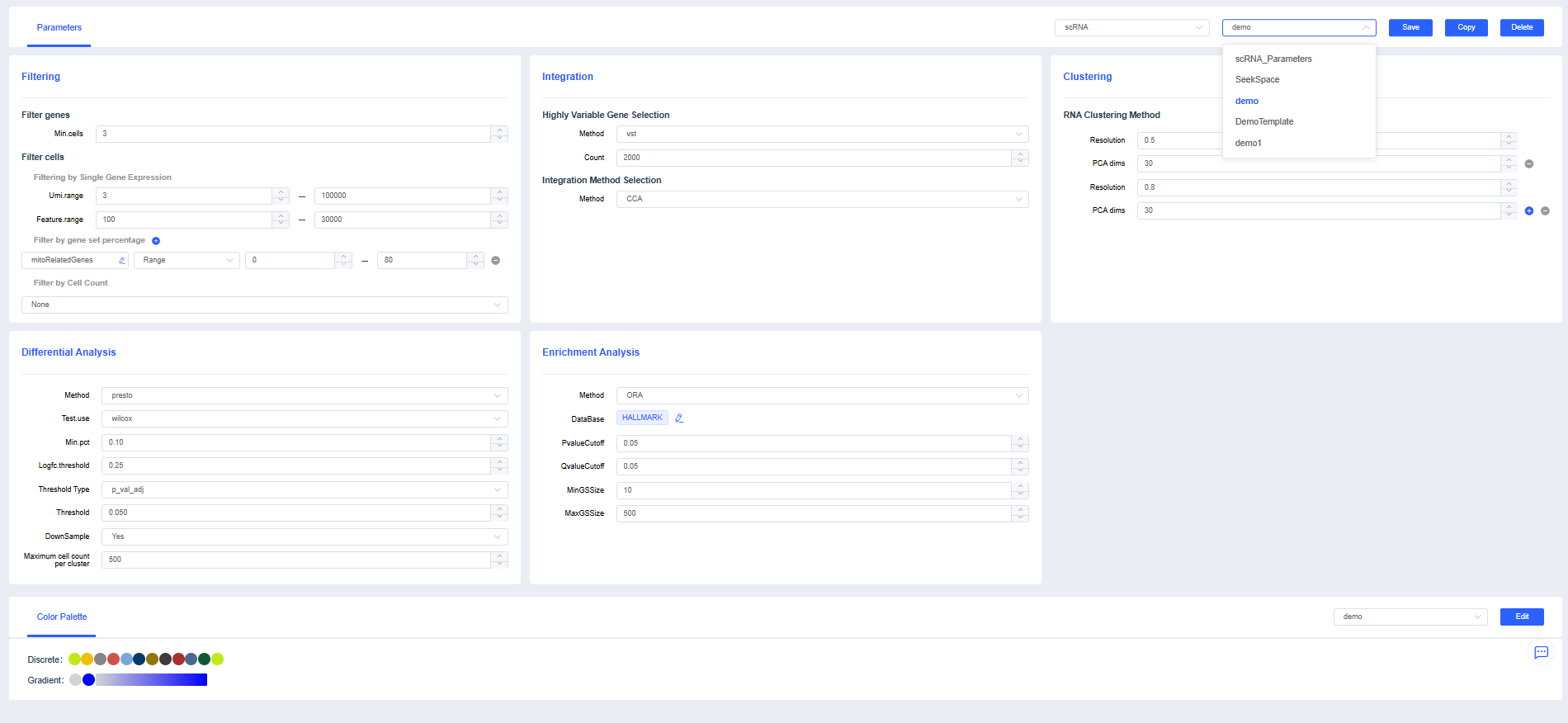Open the Range type dropdown
The height and width of the screenshot is (723, 1568).
(x=187, y=261)
